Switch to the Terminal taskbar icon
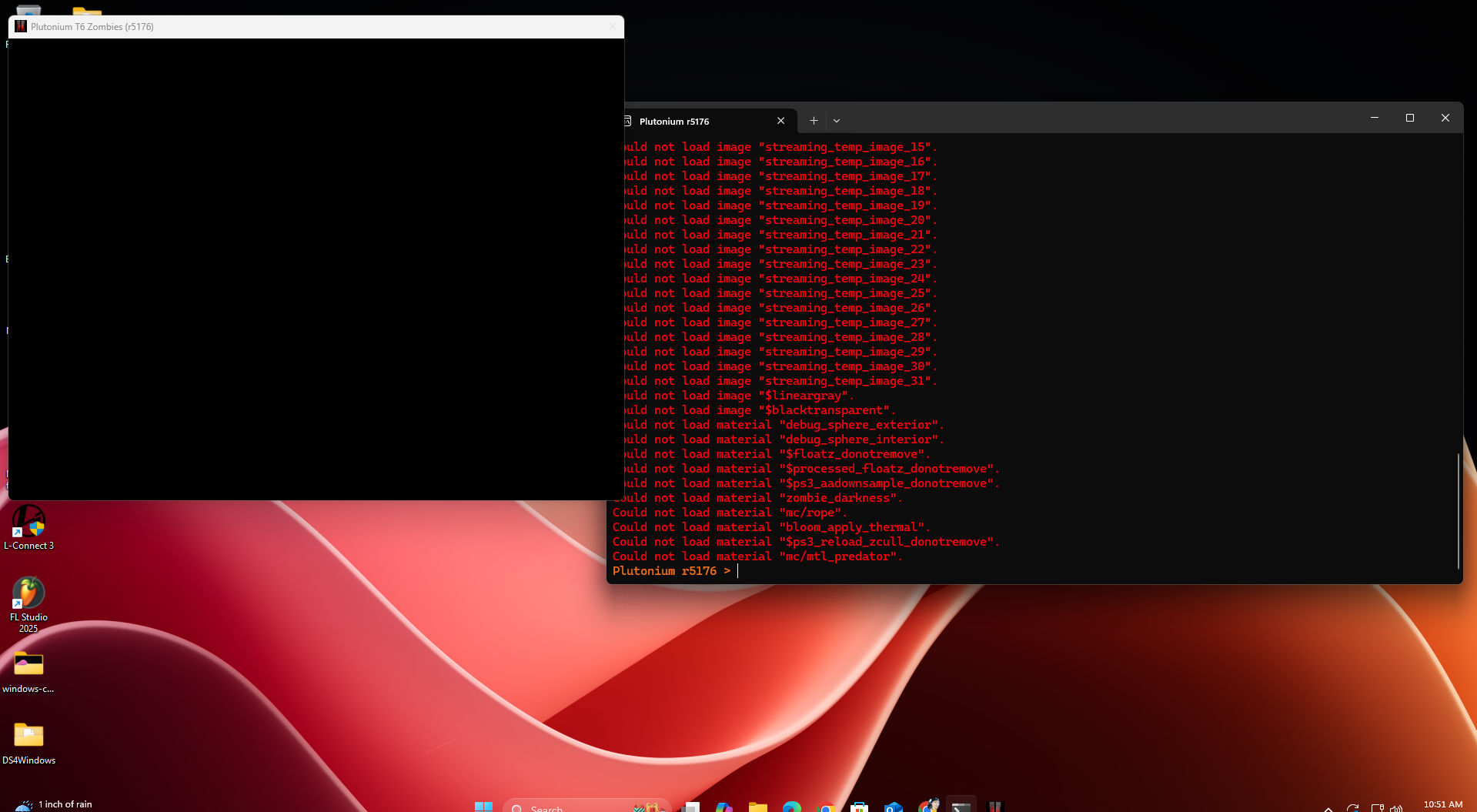The height and width of the screenshot is (812, 1477). pyautogui.click(x=961, y=807)
